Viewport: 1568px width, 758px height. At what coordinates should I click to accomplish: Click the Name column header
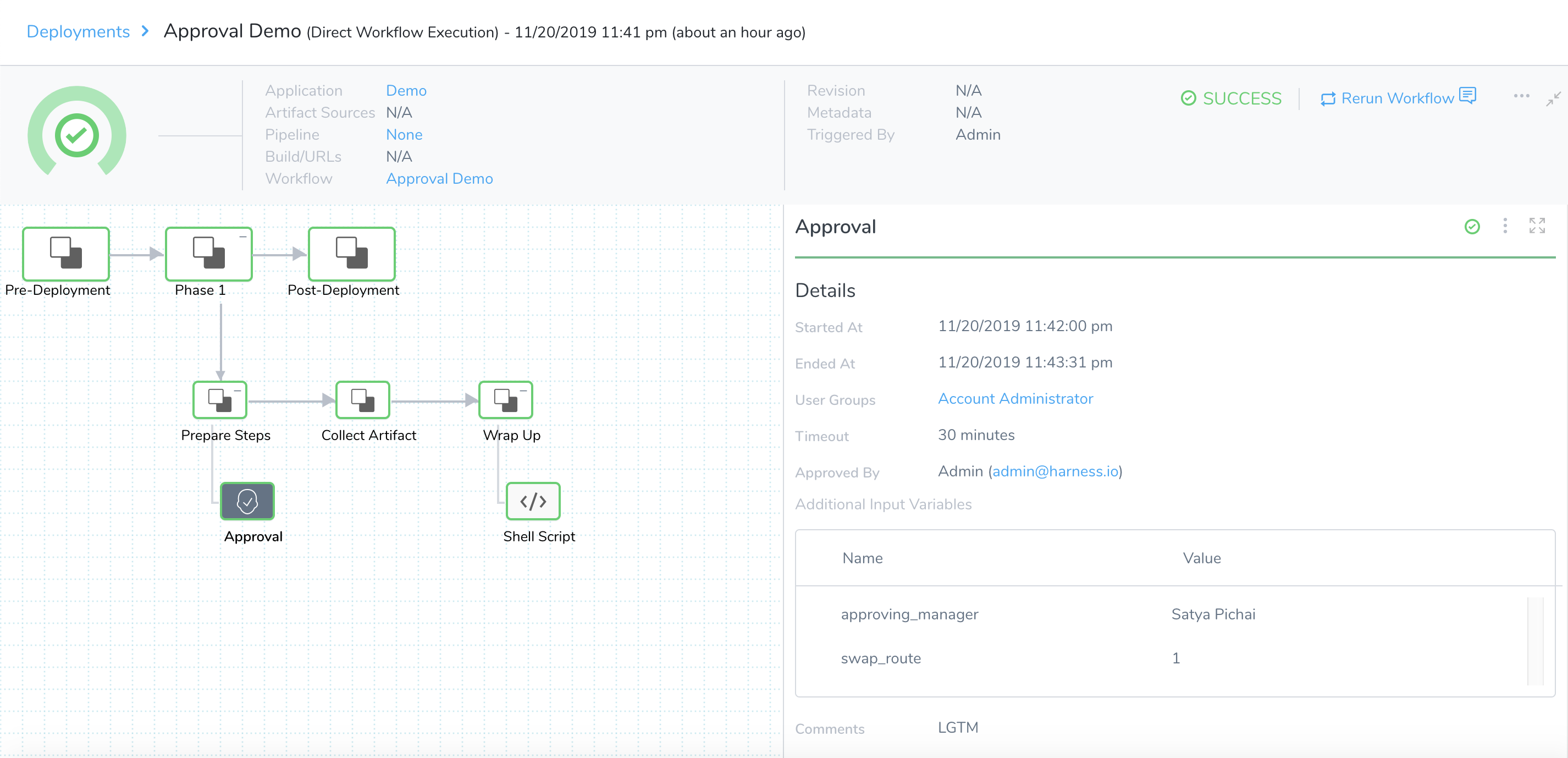coord(862,558)
